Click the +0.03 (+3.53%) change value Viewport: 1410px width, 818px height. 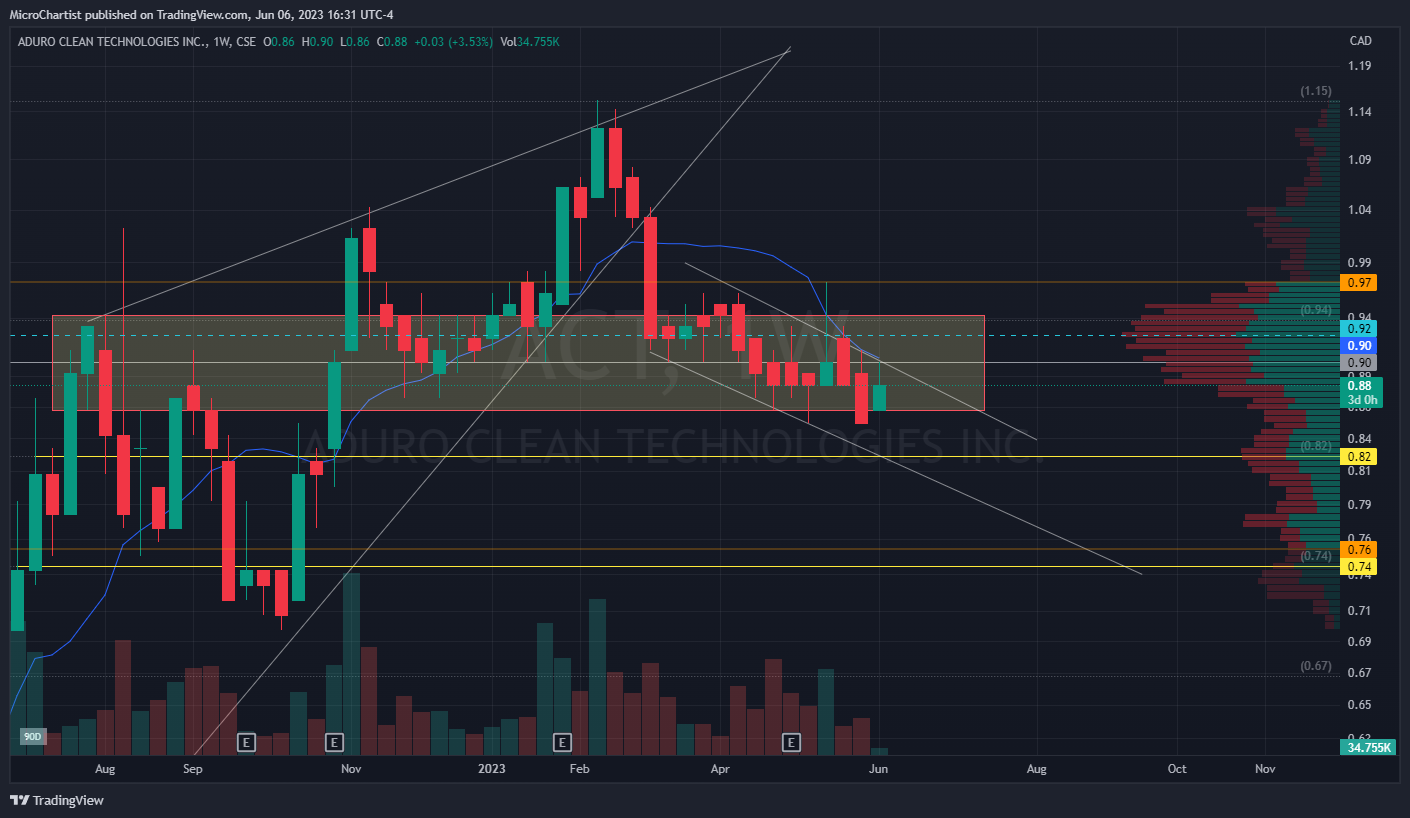(456, 41)
